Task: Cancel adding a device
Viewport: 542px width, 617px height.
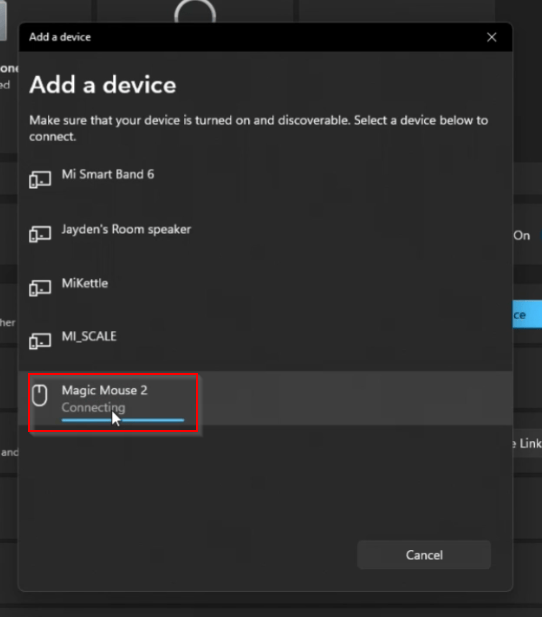Action: (x=424, y=555)
